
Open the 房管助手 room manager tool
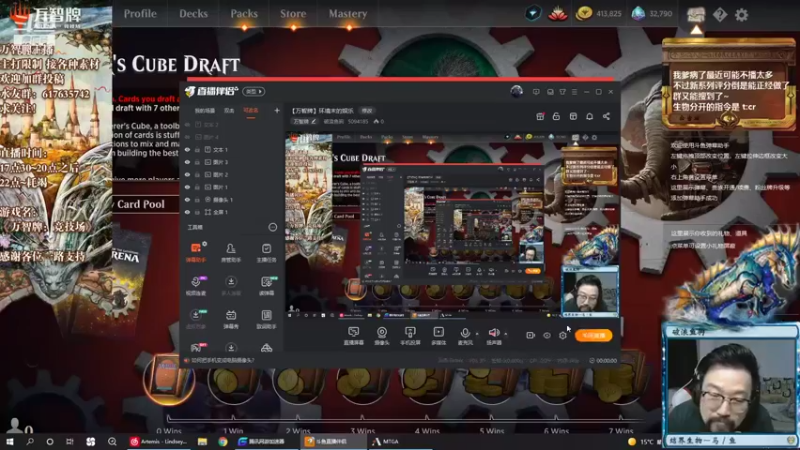(231, 252)
